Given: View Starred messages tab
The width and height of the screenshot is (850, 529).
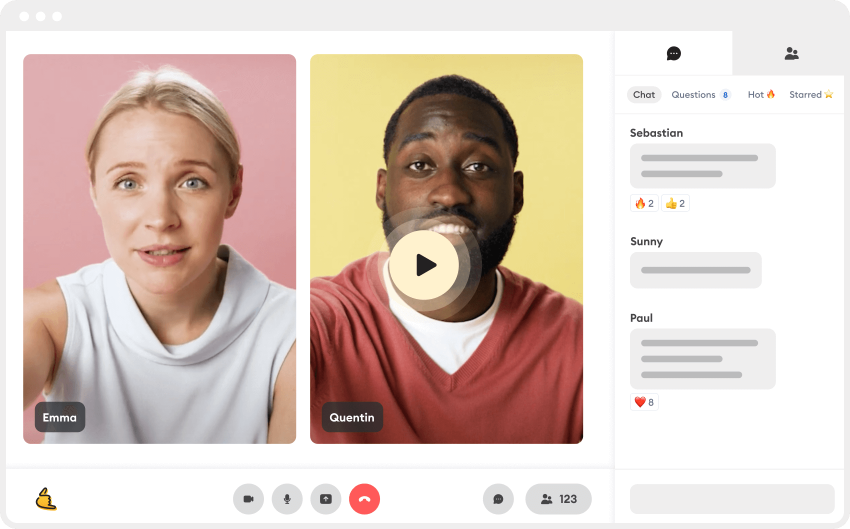Looking at the screenshot, I should click(811, 94).
